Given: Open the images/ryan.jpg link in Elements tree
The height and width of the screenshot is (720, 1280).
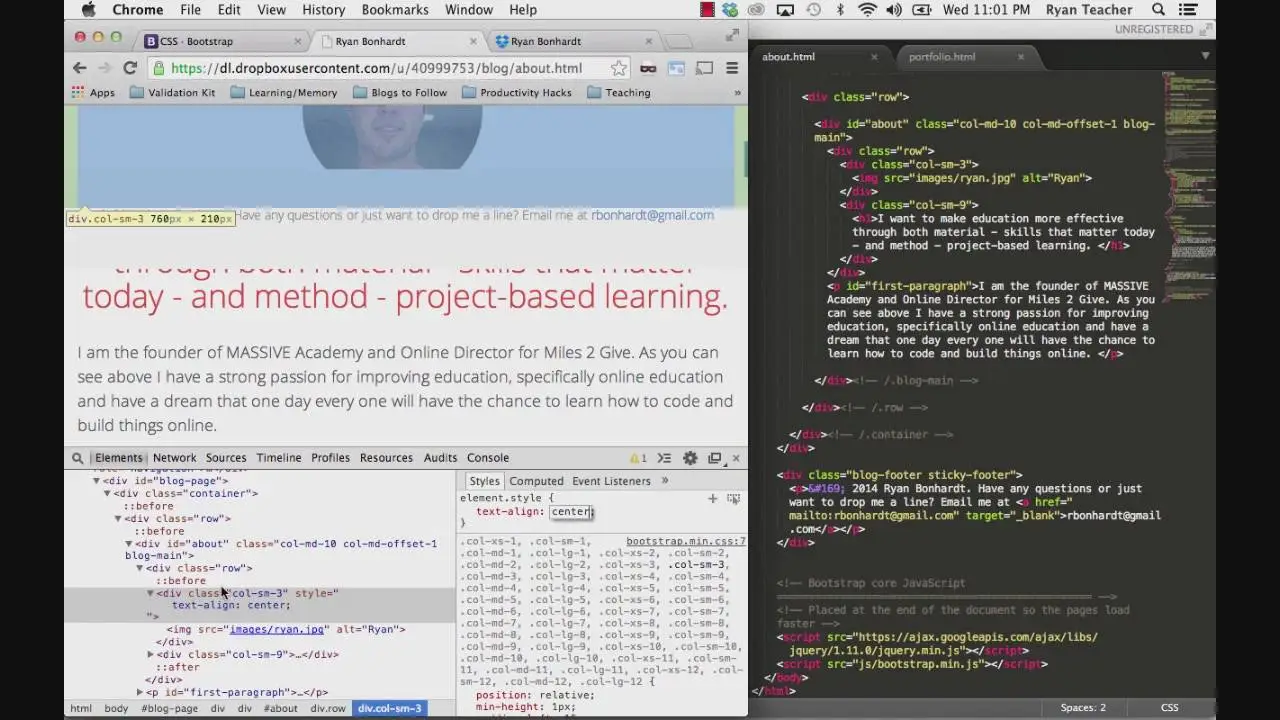Looking at the screenshot, I should pyautogui.click(x=277, y=630).
